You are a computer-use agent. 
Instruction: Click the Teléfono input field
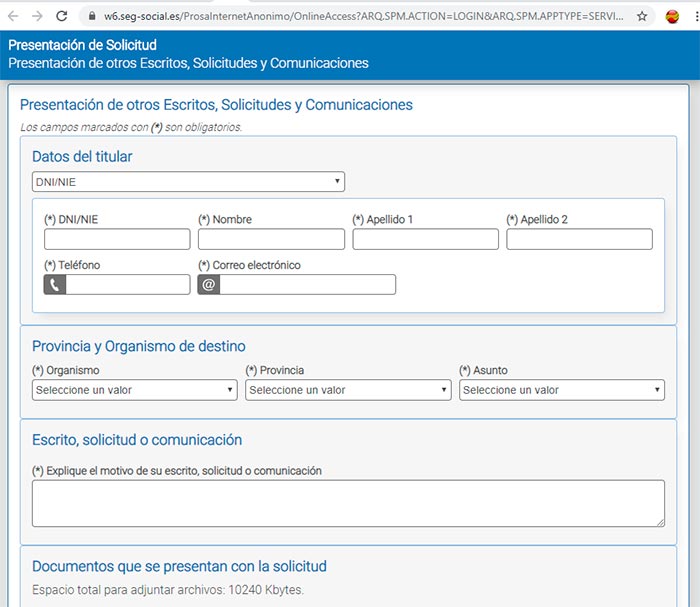[127, 285]
